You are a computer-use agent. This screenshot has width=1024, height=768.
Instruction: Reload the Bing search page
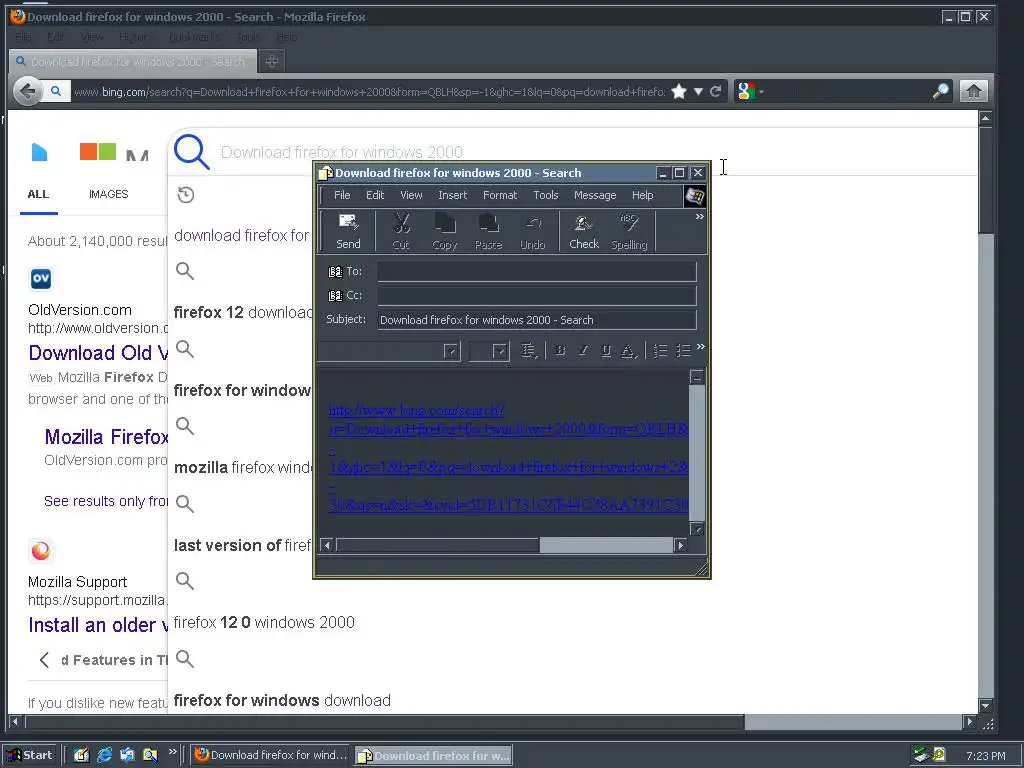[716, 91]
